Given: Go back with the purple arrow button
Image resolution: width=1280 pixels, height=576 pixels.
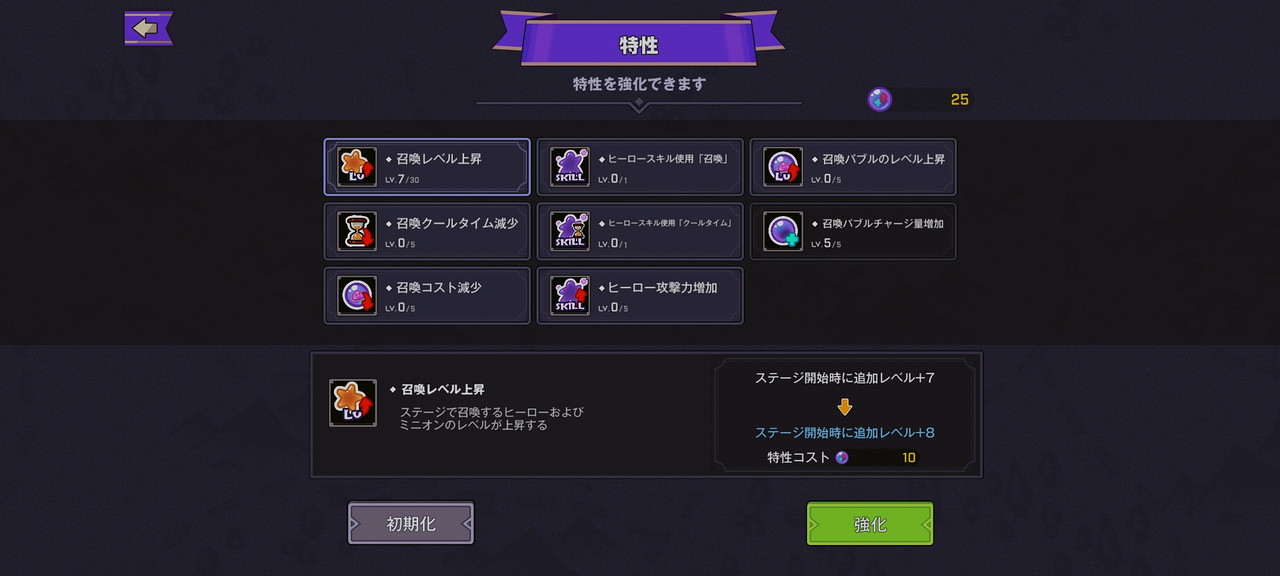Looking at the screenshot, I should coord(148,28).
